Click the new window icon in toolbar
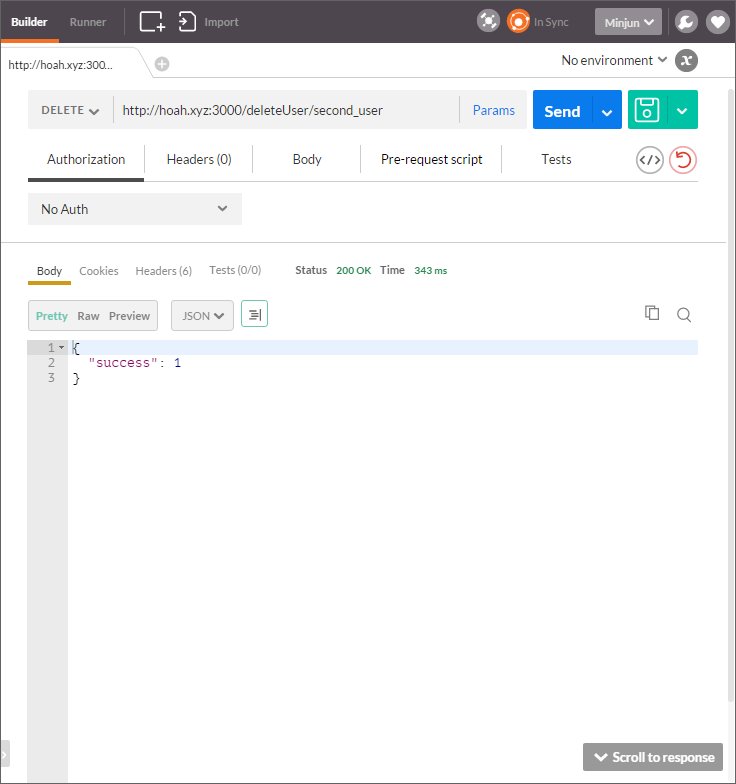The image size is (736, 784). pos(152,21)
